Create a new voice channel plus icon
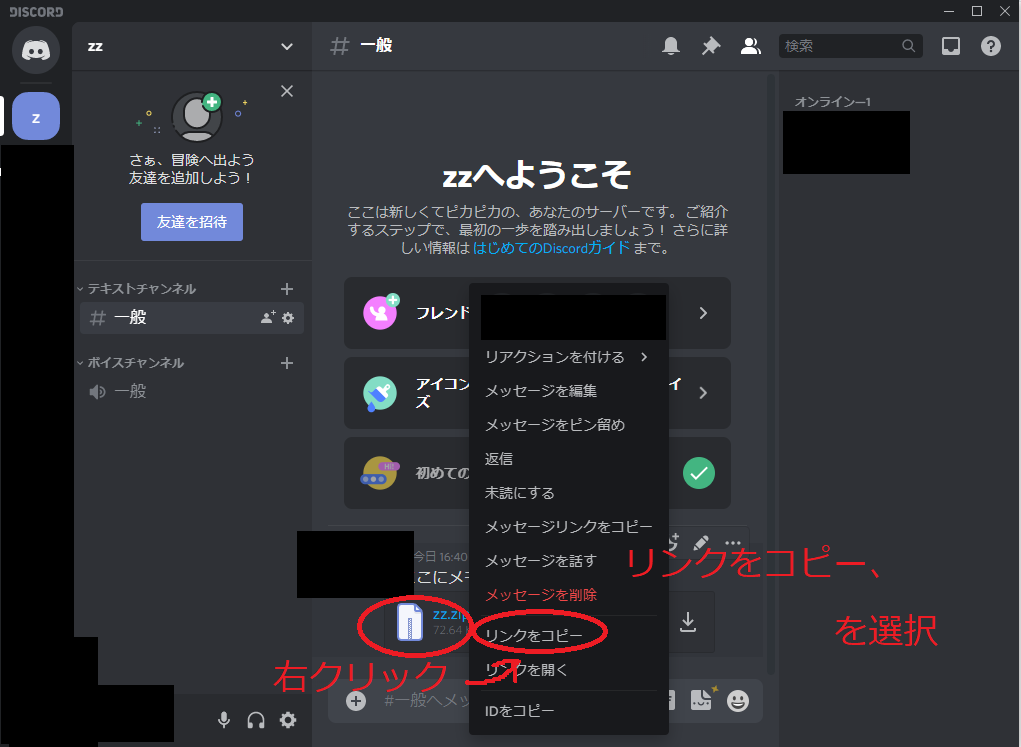Image resolution: width=1021 pixels, height=747 pixels. pyautogui.click(x=287, y=363)
